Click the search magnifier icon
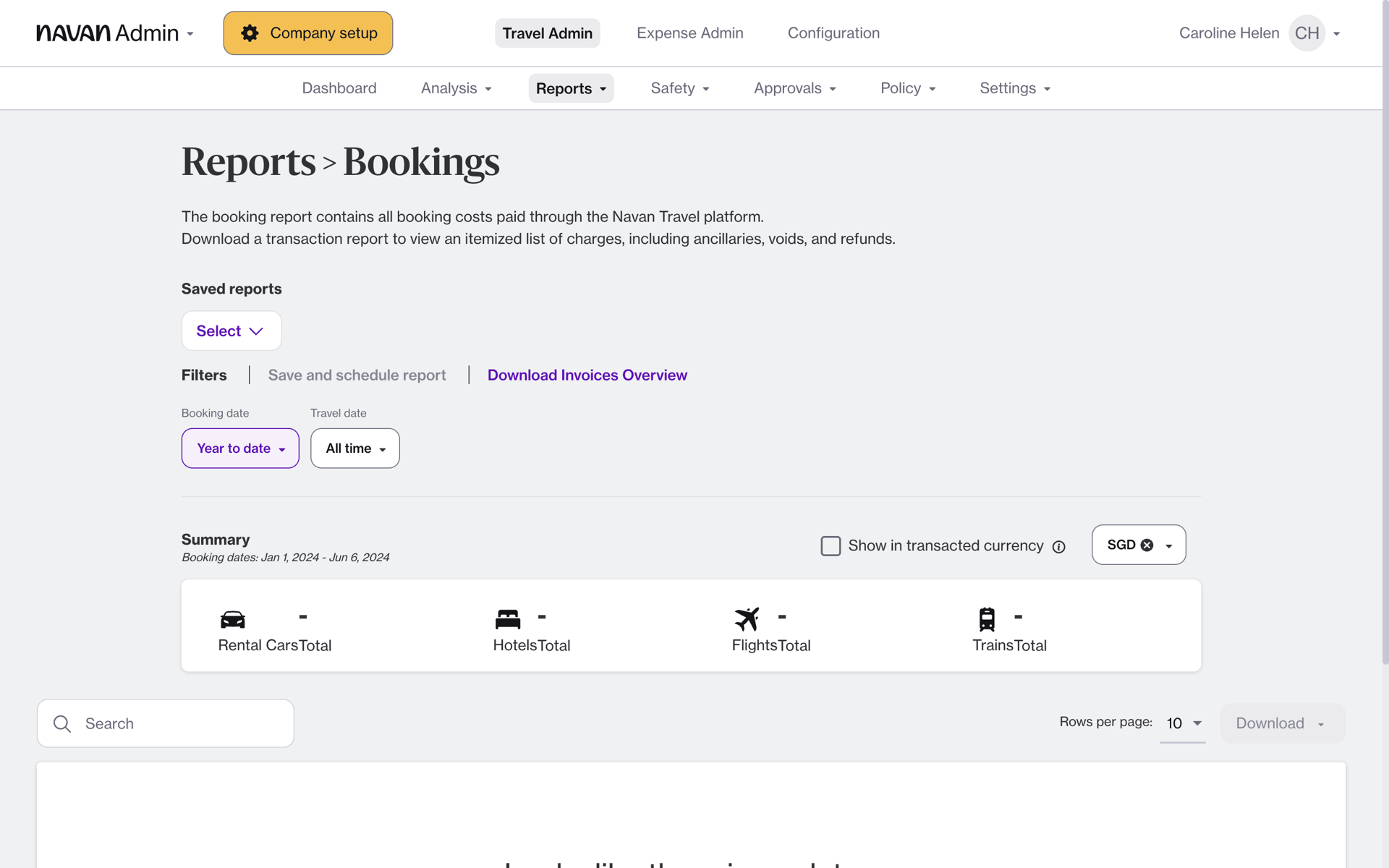Screen dimensions: 1389x868 pos(62,724)
